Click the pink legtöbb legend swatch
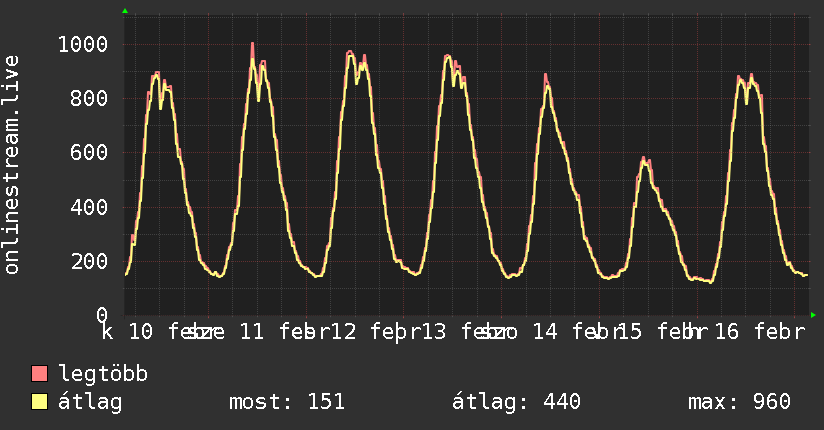The height and width of the screenshot is (430, 824). [39, 373]
